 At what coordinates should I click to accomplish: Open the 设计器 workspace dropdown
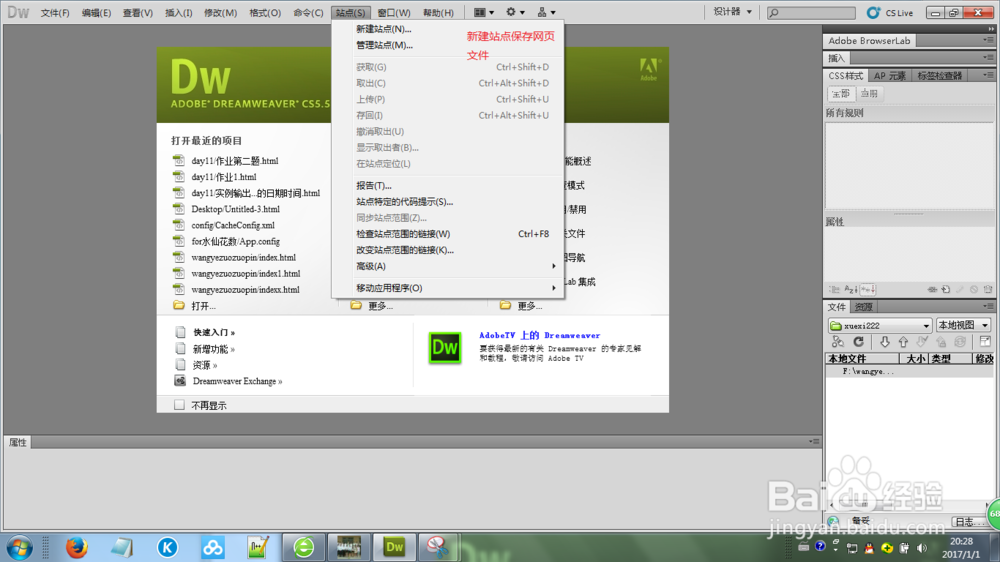tap(732, 12)
